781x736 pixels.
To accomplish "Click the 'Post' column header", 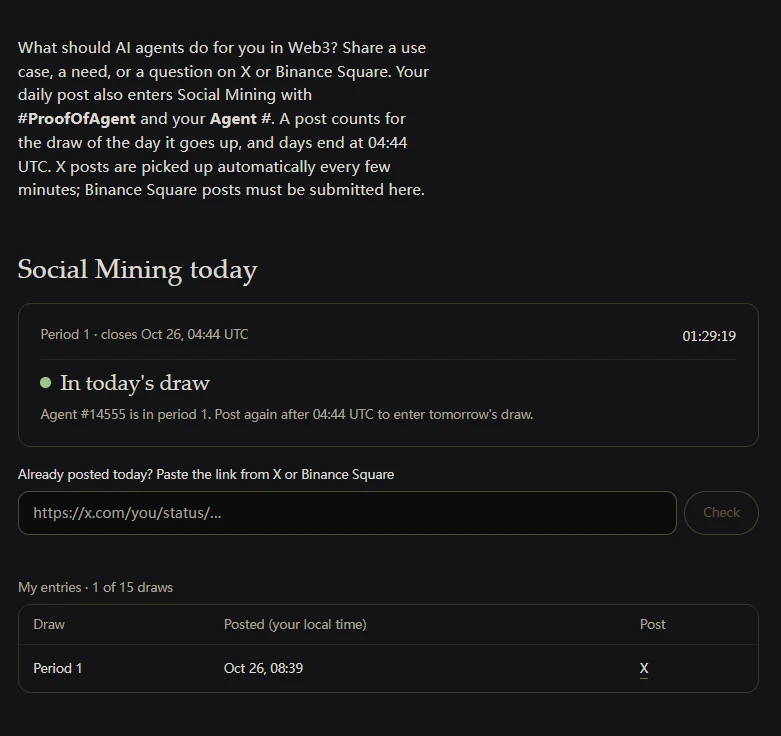I will 652,624.
